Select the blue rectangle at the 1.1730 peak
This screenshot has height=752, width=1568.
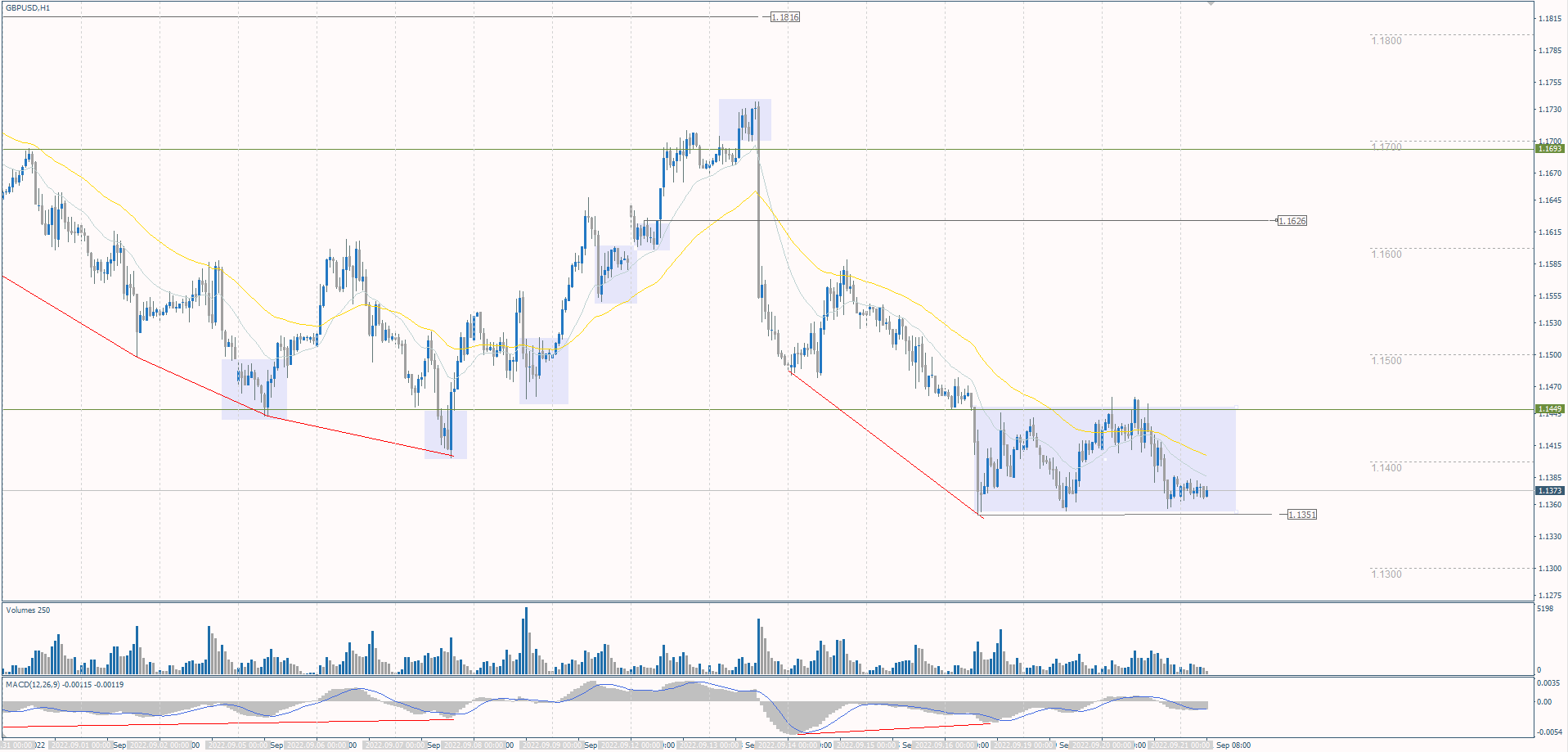[x=745, y=120]
